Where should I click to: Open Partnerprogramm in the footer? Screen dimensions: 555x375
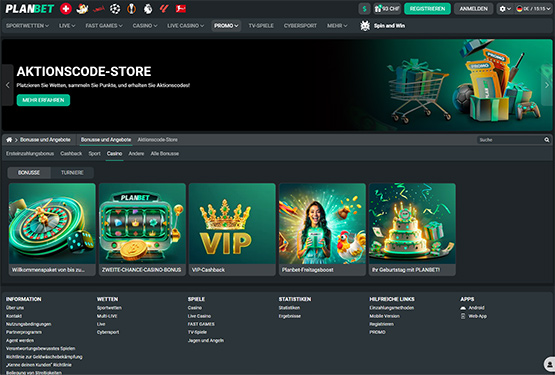click(24, 332)
